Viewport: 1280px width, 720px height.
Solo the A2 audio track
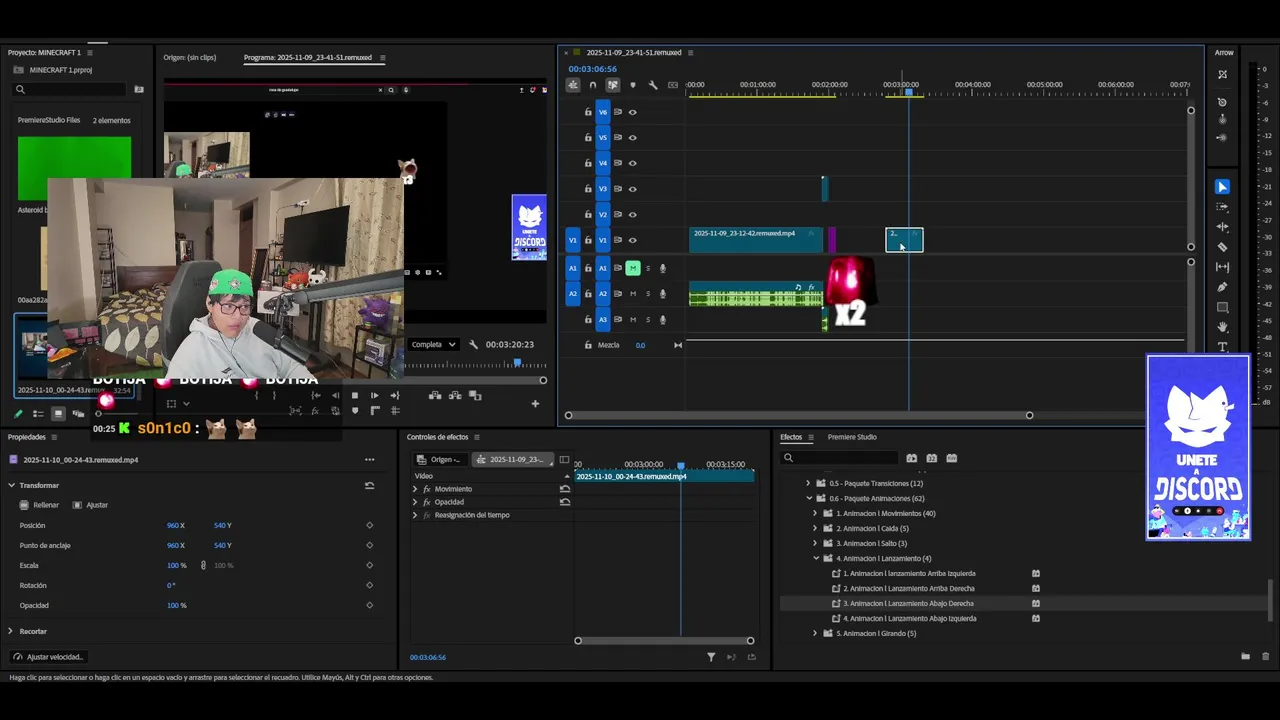[x=647, y=294]
